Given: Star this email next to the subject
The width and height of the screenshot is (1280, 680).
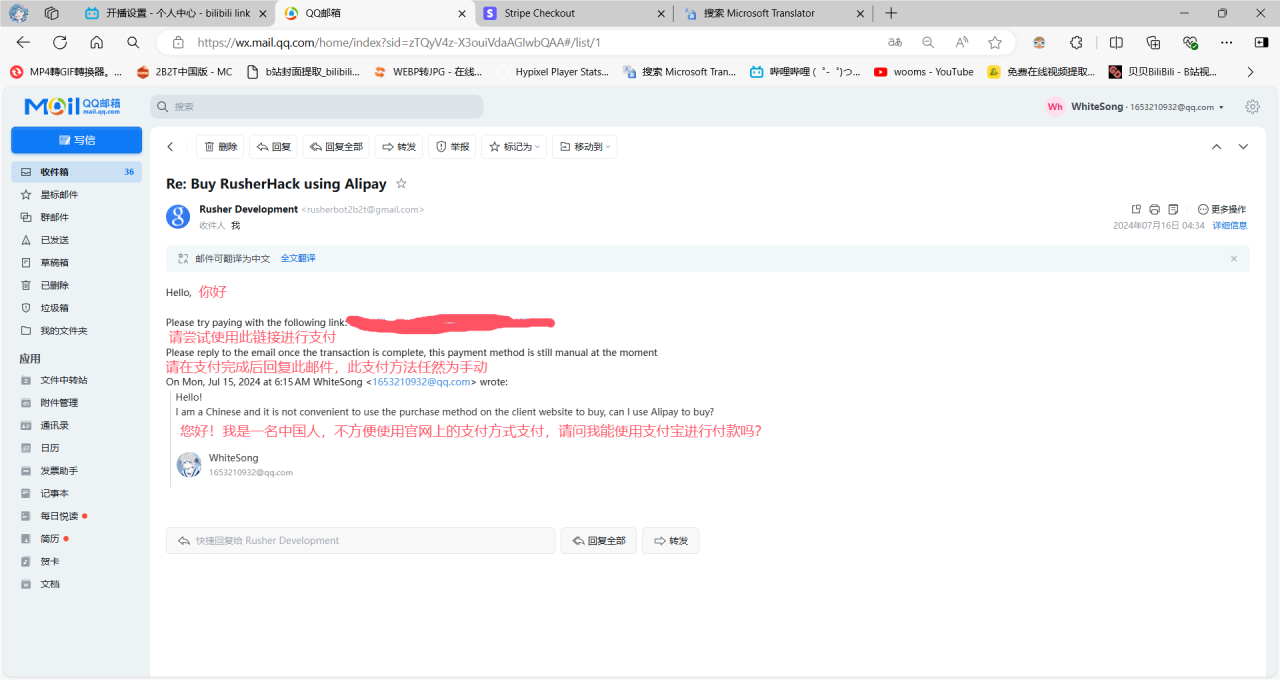Looking at the screenshot, I should pos(402,184).
